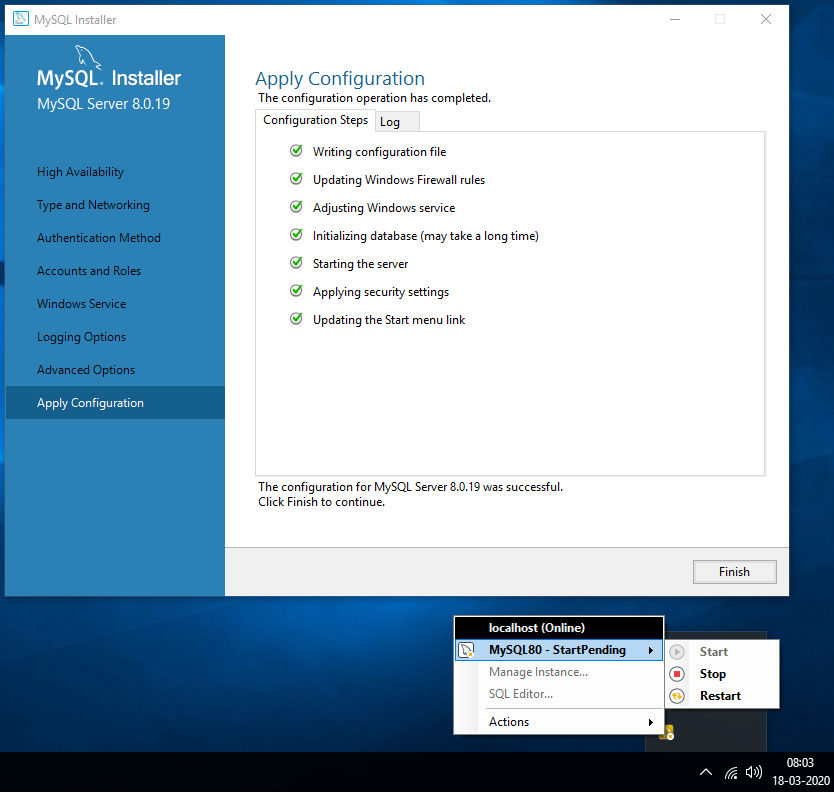Click the MySQL Notifier tray icon

667,732
